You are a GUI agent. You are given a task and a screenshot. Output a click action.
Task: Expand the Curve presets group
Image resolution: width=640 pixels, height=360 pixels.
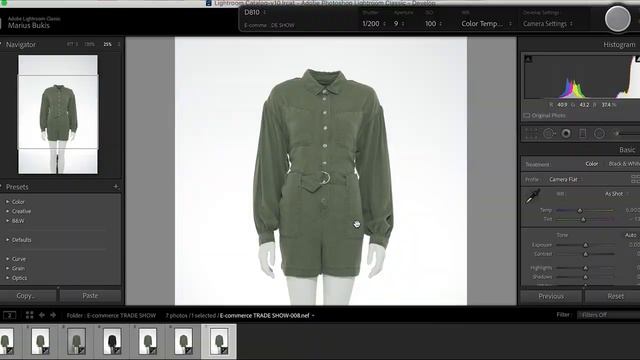8,259
